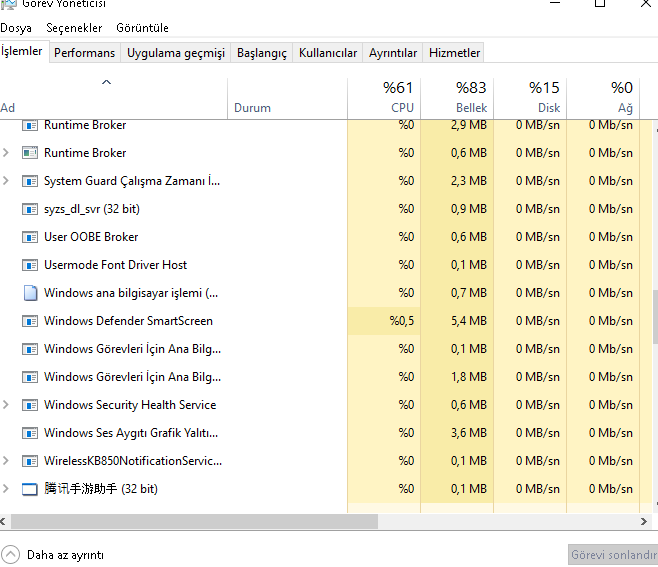Click the Daha az ayrıntı link
Screen dimensions: 658x567
(65, 555)
